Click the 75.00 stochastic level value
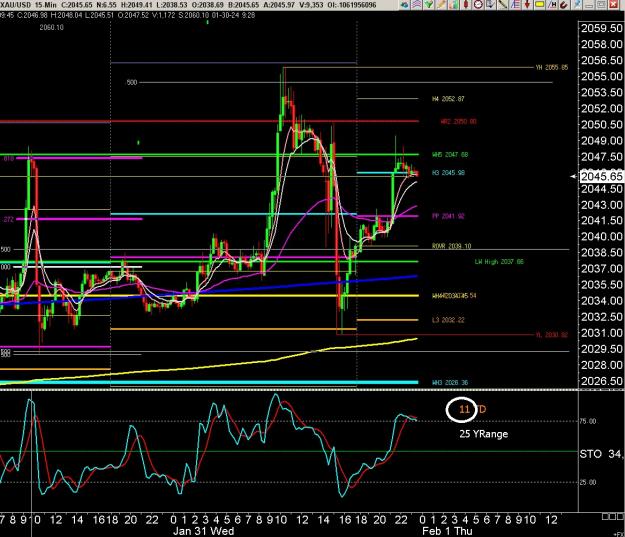This screenshot has height=537, width=625. (588, 421)
